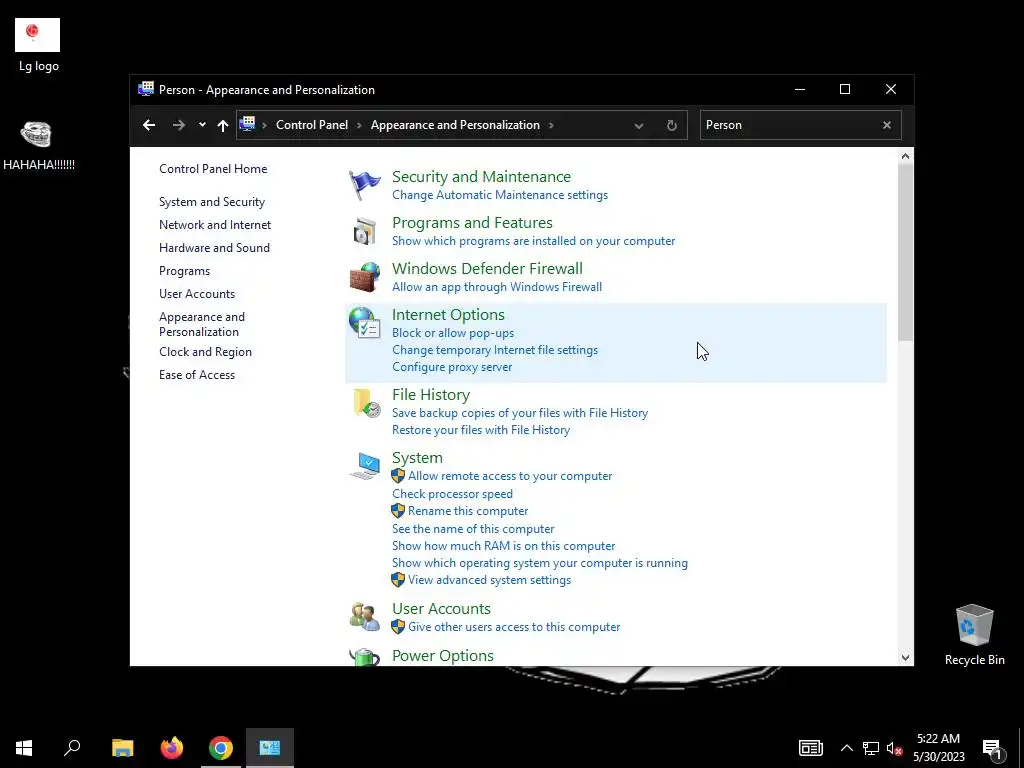Screen dimensions: 1024x768
Task: Open Windows Defender Firewall brick wall icon
Action: coord(364,277)
